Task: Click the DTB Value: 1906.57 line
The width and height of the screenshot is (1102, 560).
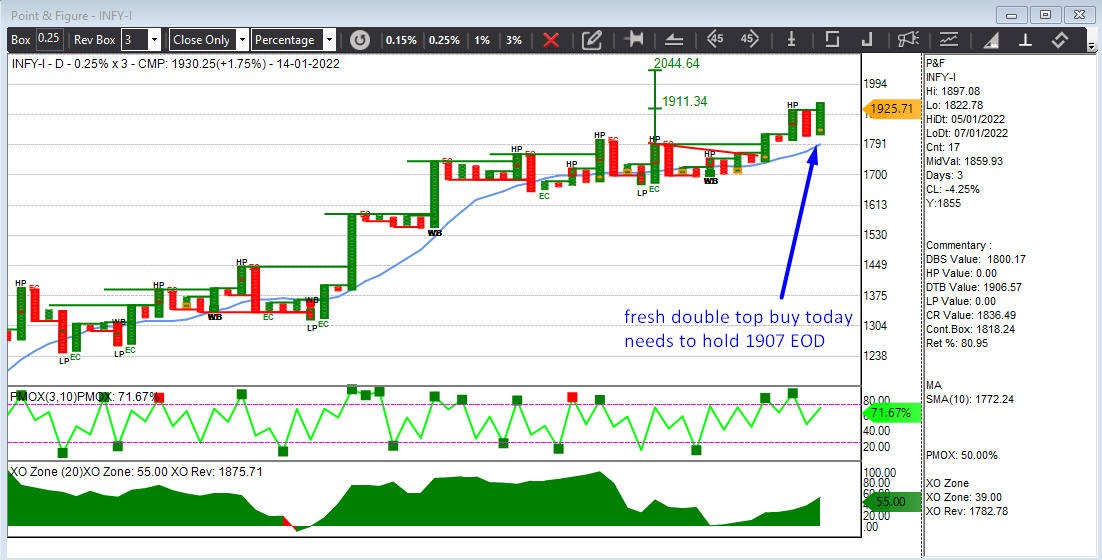Action: point(973,287)
